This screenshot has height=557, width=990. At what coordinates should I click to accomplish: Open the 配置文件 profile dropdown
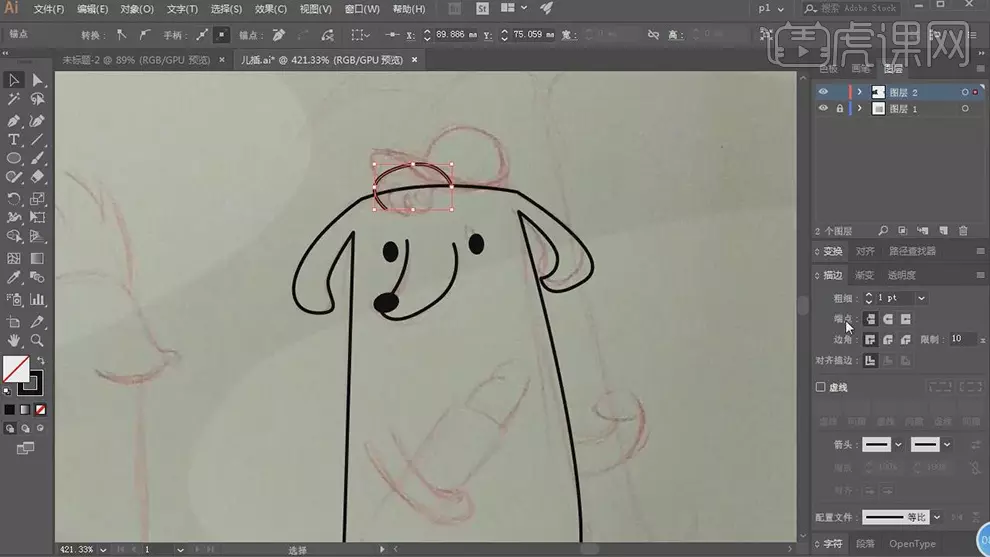(937, 517)
